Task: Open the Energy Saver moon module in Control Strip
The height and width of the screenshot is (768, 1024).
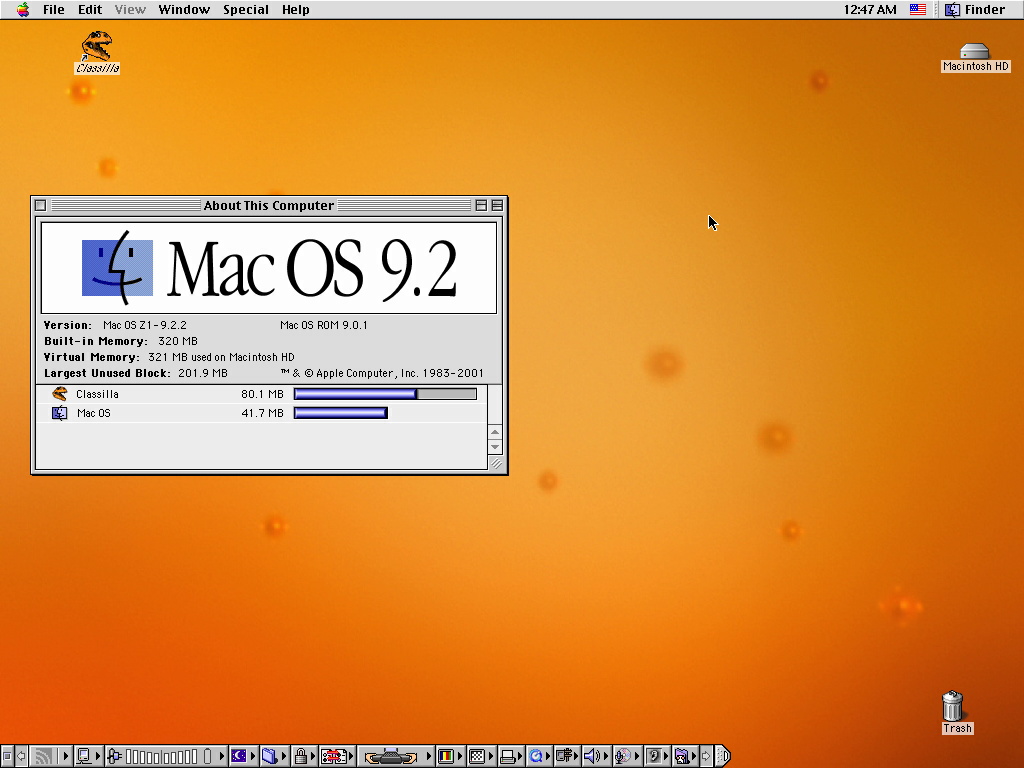Action: point(239,756)
